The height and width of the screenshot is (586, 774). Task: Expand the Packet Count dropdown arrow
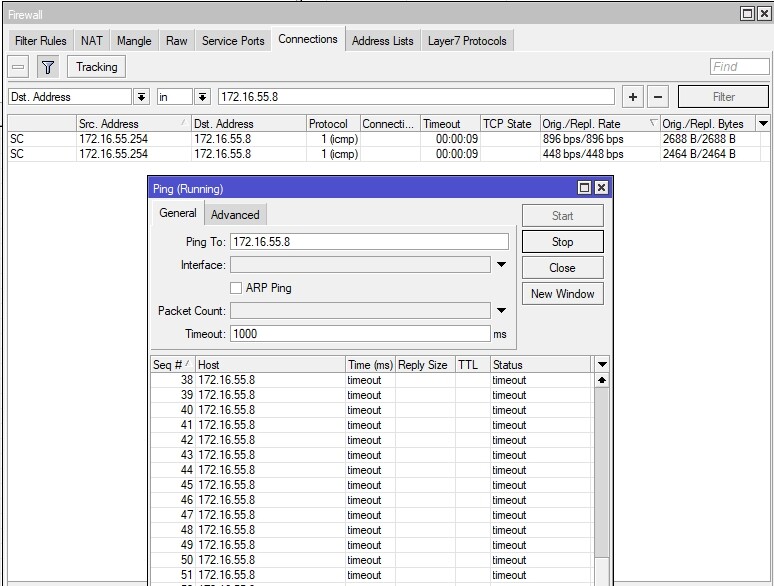501,311
